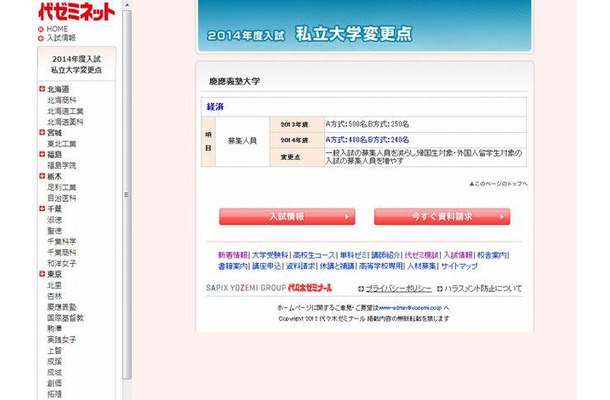Select 自治医科 in the list
The height and width of the screenshot is (400, 610).
[x=61, y=198]
